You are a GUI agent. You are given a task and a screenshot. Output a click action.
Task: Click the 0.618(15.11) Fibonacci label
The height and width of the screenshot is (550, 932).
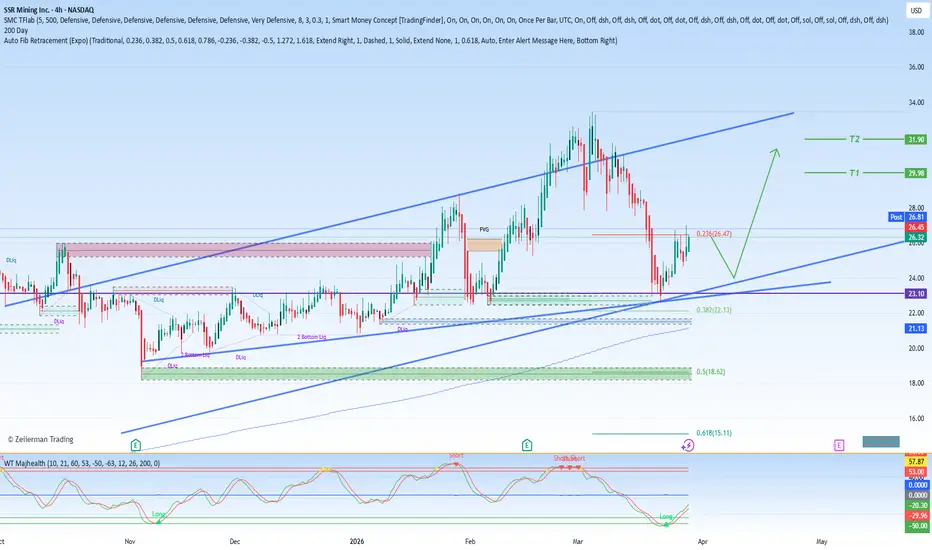click(x=714, y=433)
